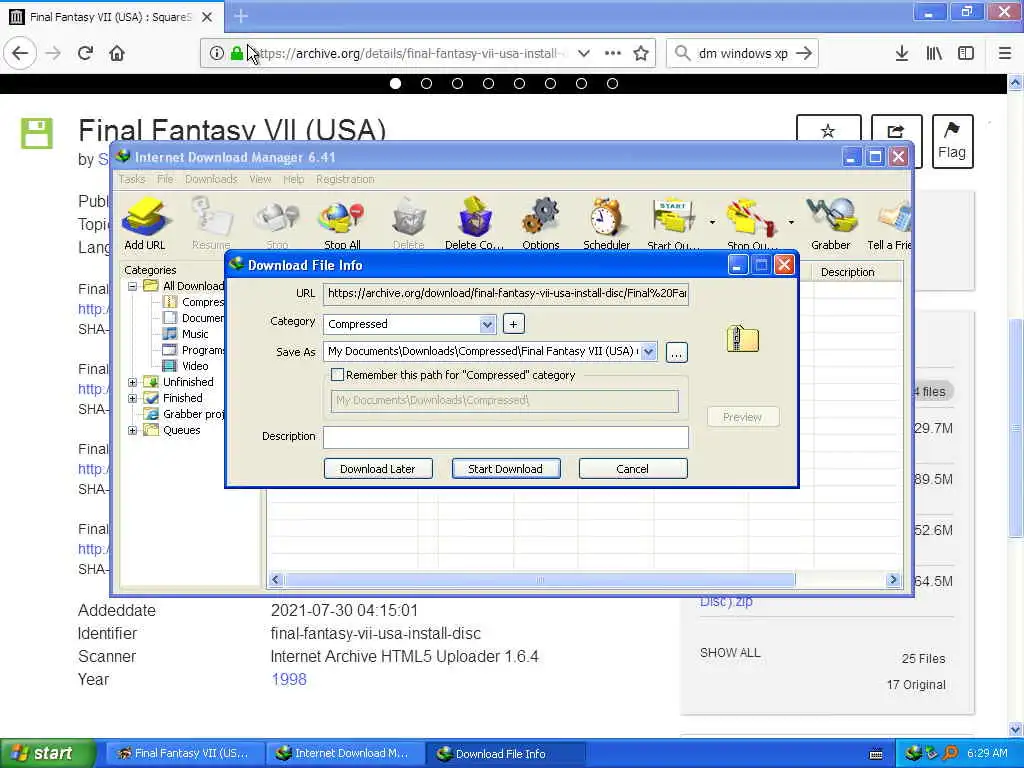
Task: Expand the Queues tree node
Action: pos(133,430)
